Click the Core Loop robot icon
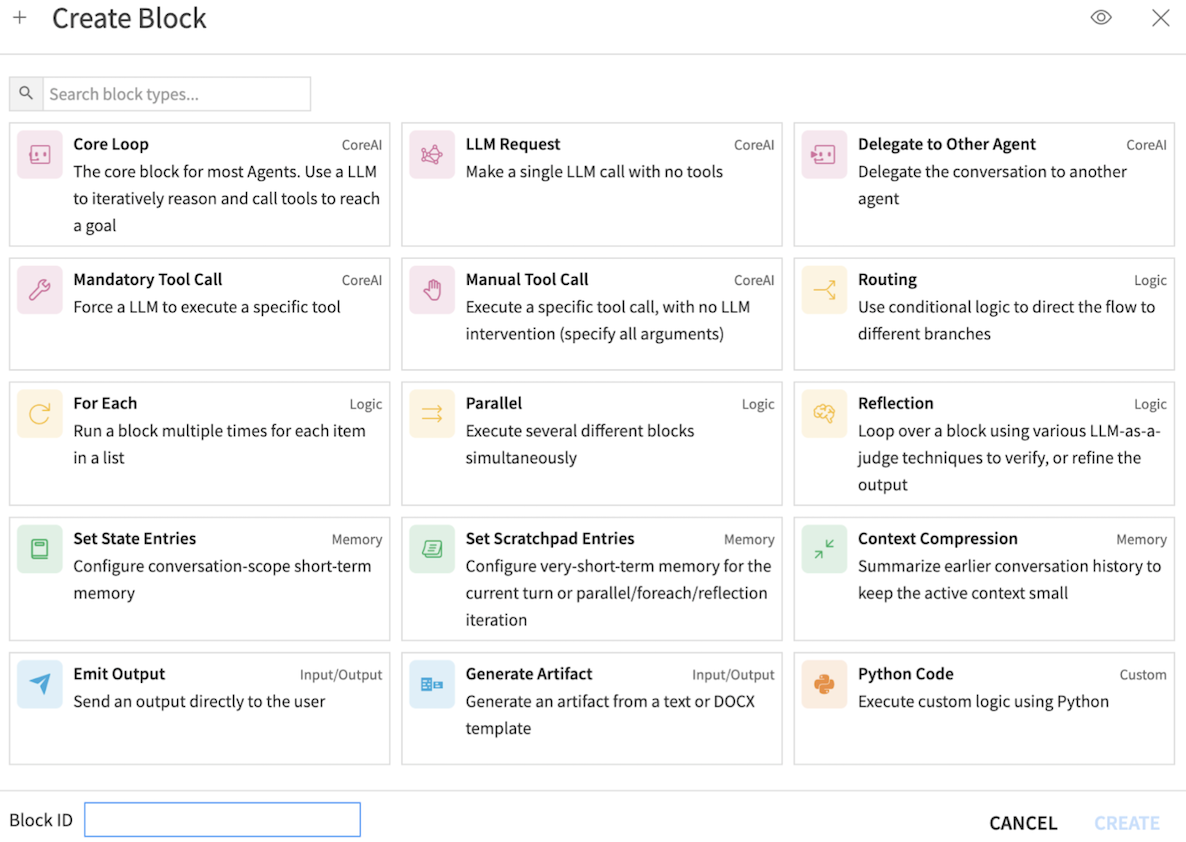Viewport: 1186px width, 842px height. tap(40, 156)
